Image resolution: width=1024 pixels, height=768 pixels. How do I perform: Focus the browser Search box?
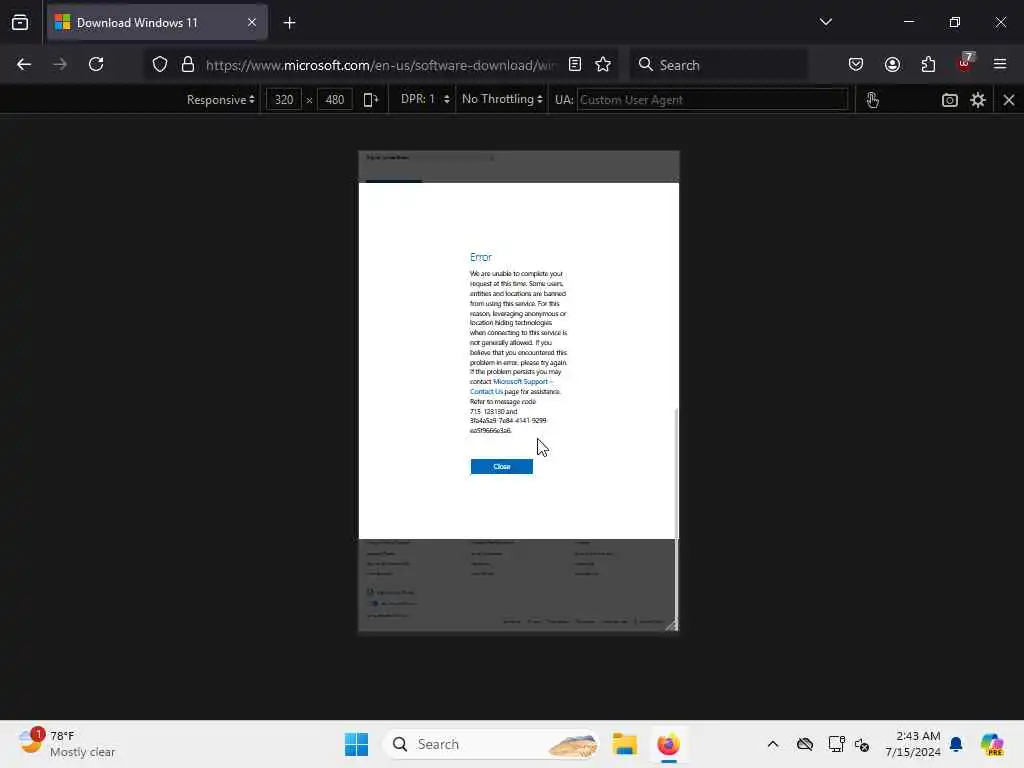coord(718,65)
